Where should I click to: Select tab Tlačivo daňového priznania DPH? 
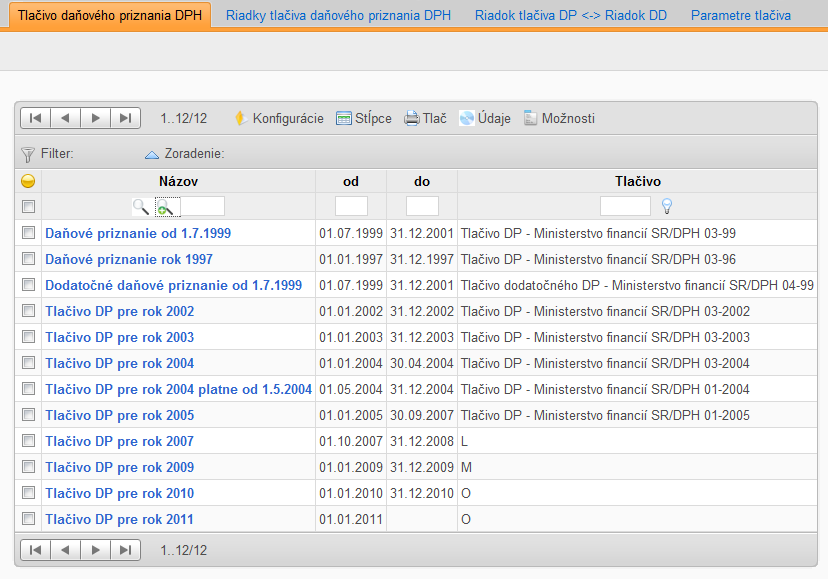(x=110, y=15)
